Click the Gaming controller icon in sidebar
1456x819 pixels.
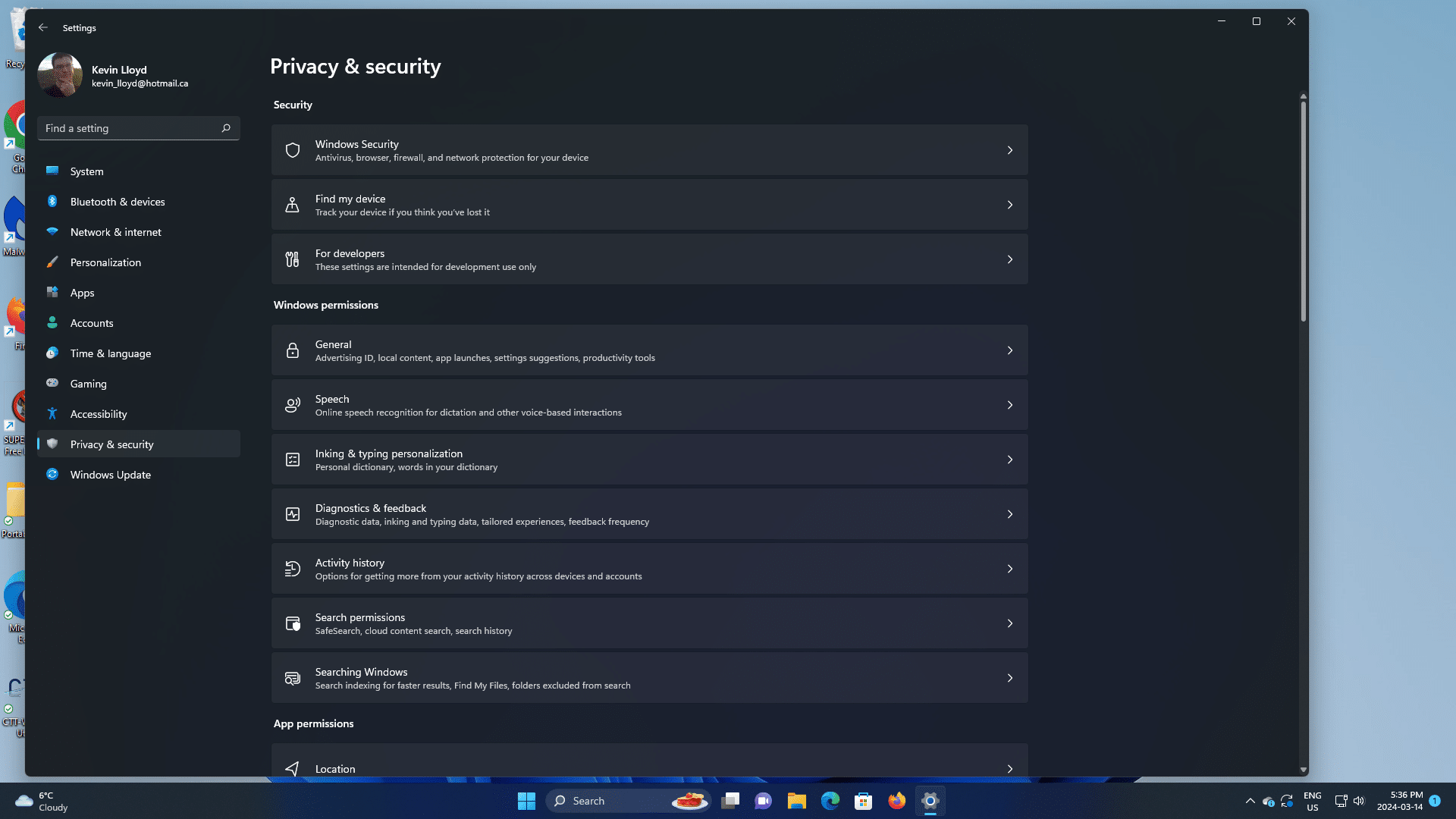pyautogui.click(x=52, y=383)
